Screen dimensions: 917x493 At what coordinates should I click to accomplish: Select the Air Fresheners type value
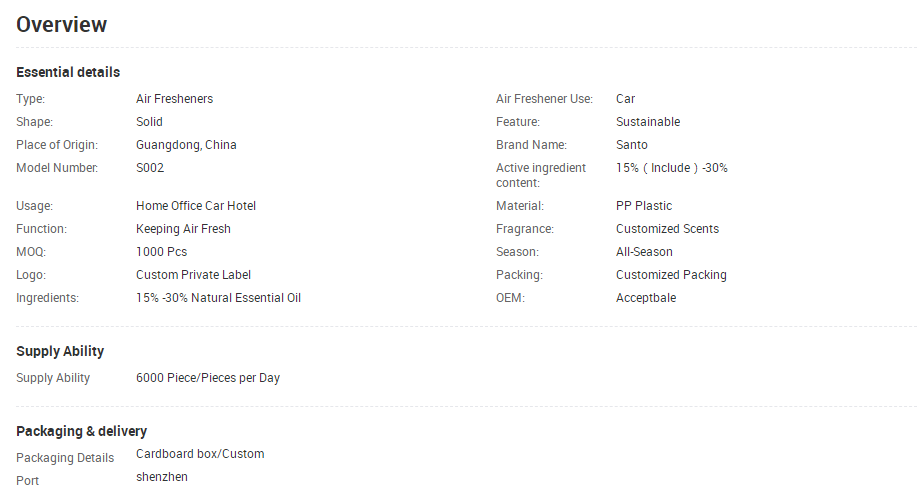click(174, 99)
